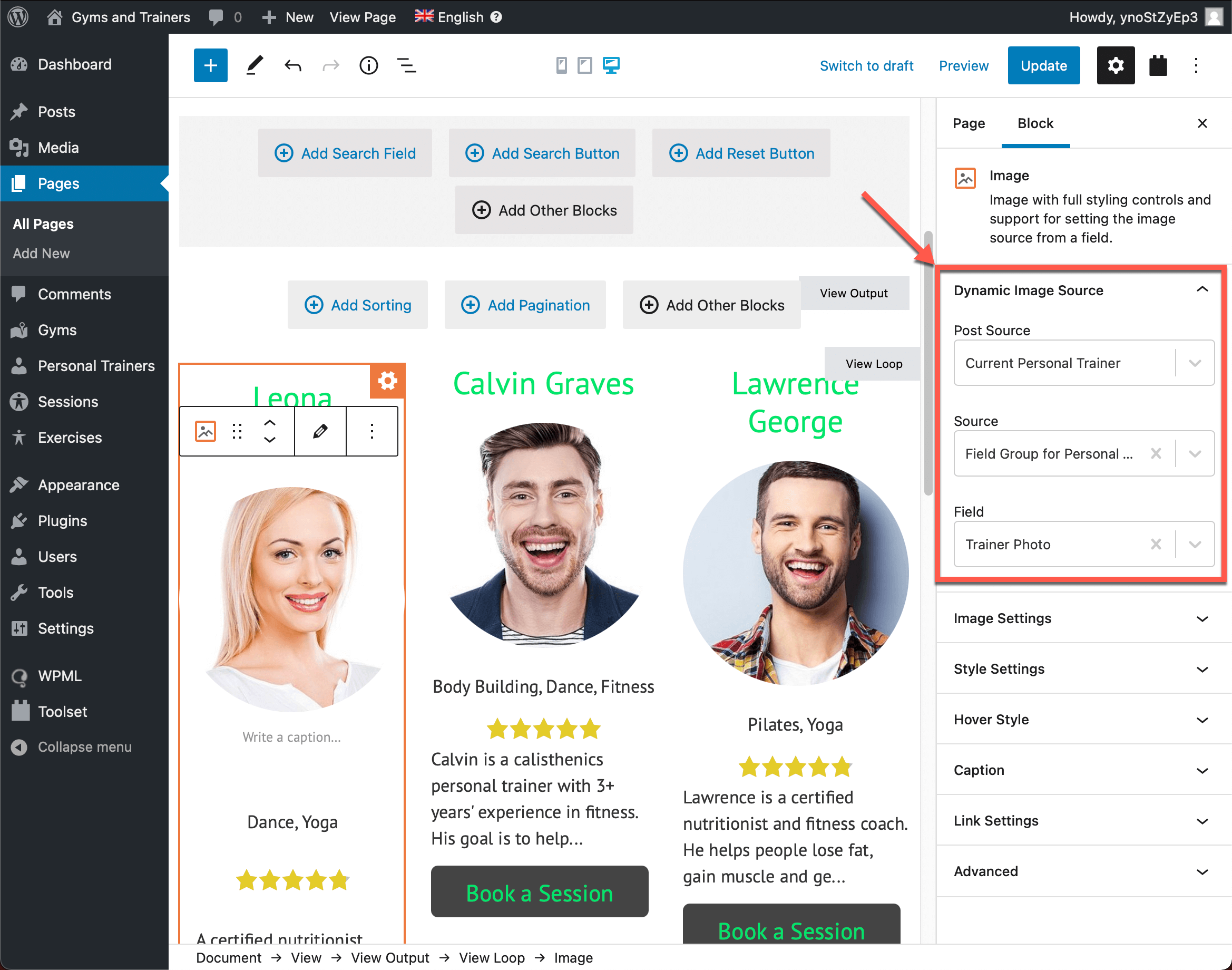Image resolution: width=1232 pixels, height=970 pixels.
Task: Undo the last edit
Action: (293, 66)
